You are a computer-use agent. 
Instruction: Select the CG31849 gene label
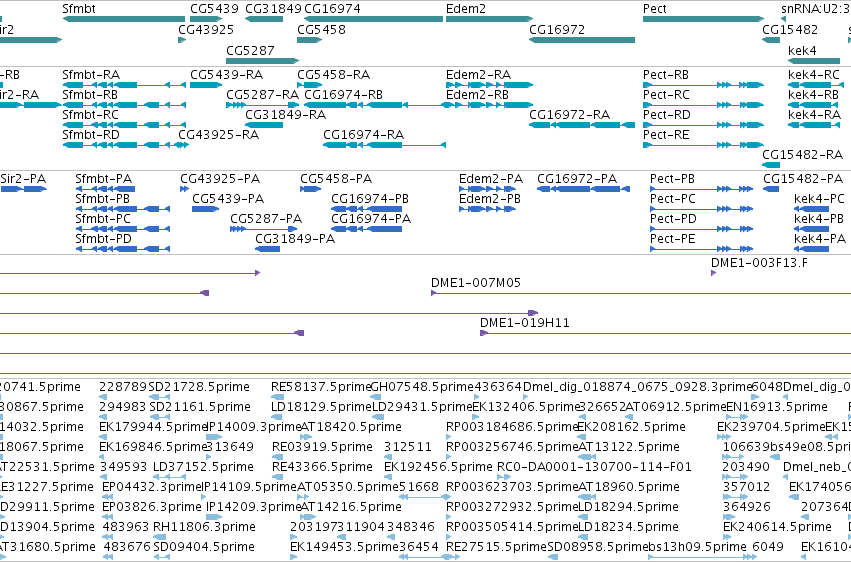click(x=274, y=9)
